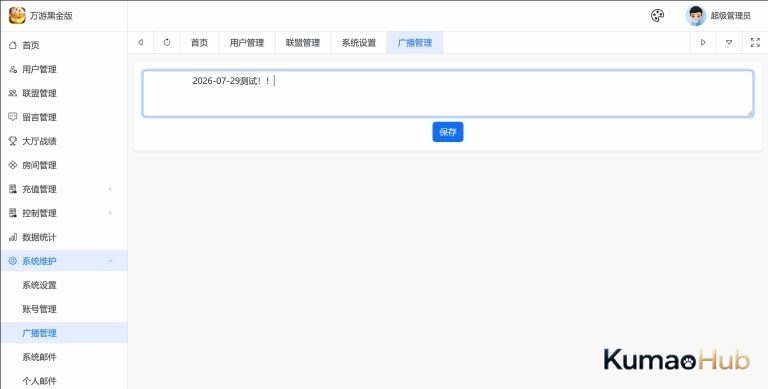
Task: Focus the broadcast message text area
Action: click(x=448, y=94)
